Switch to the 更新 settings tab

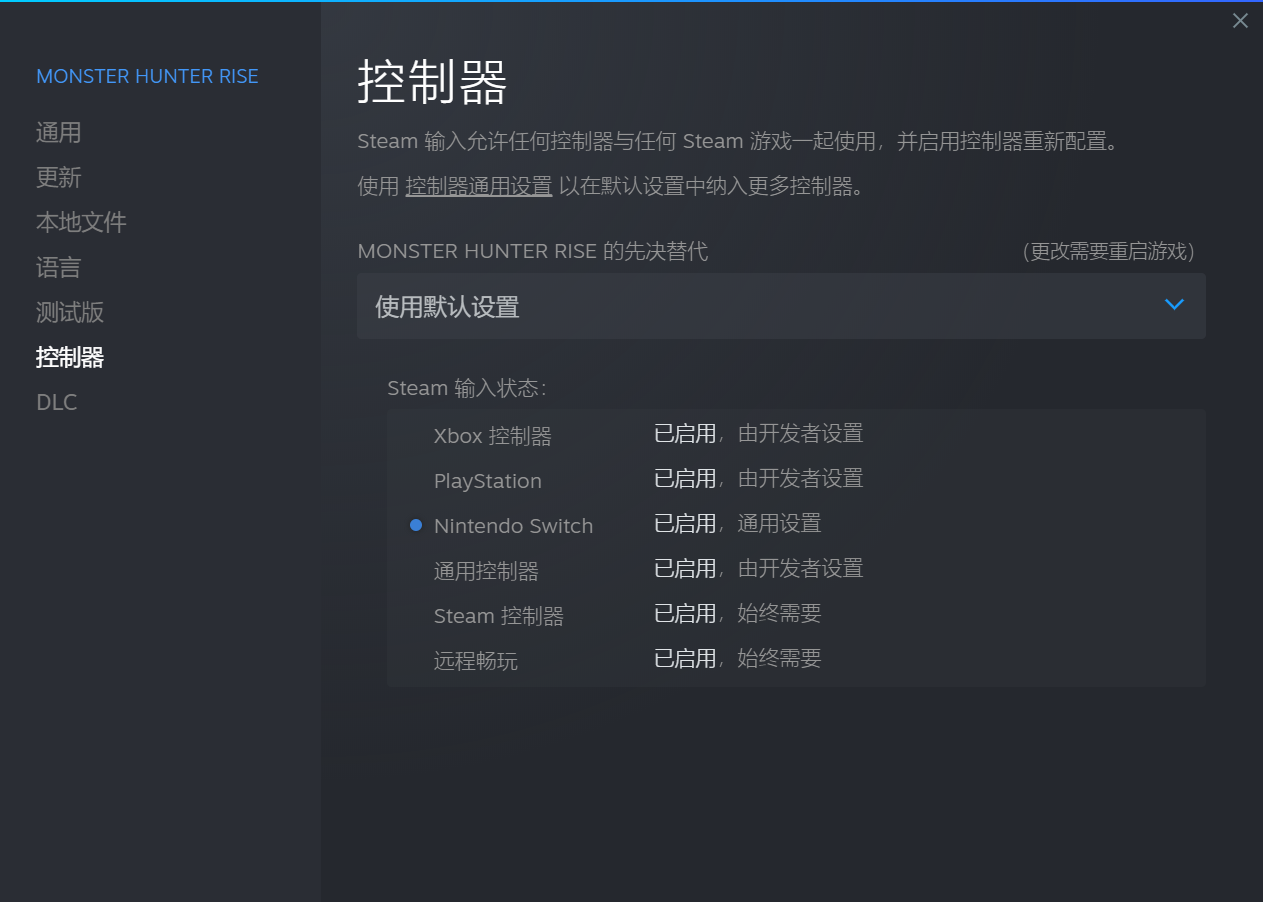58,178
